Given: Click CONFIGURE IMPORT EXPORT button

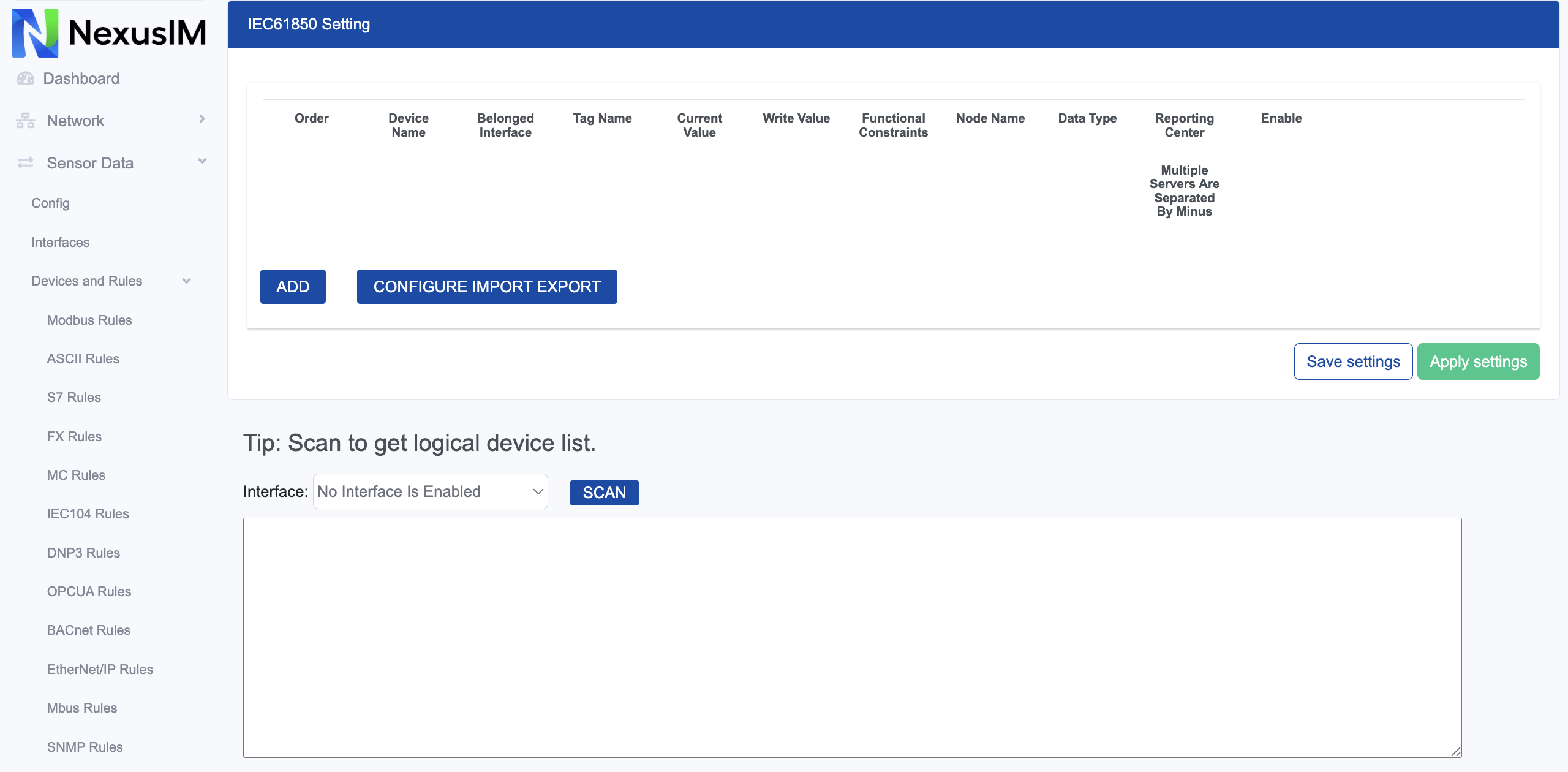Looking at the screenshot, I should [487, 287].
